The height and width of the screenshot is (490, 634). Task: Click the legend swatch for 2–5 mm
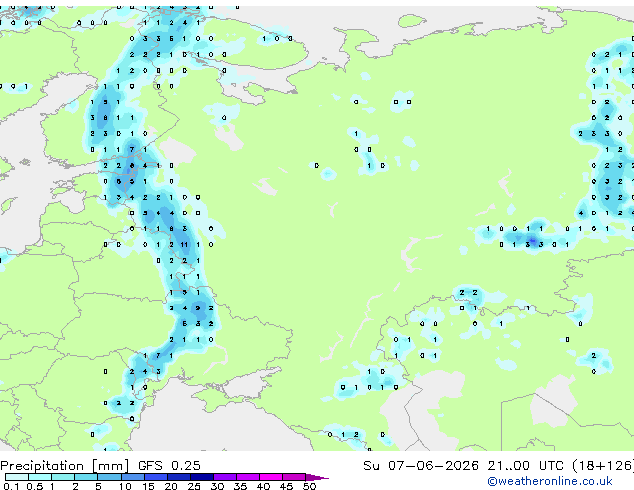coord(86,477)
